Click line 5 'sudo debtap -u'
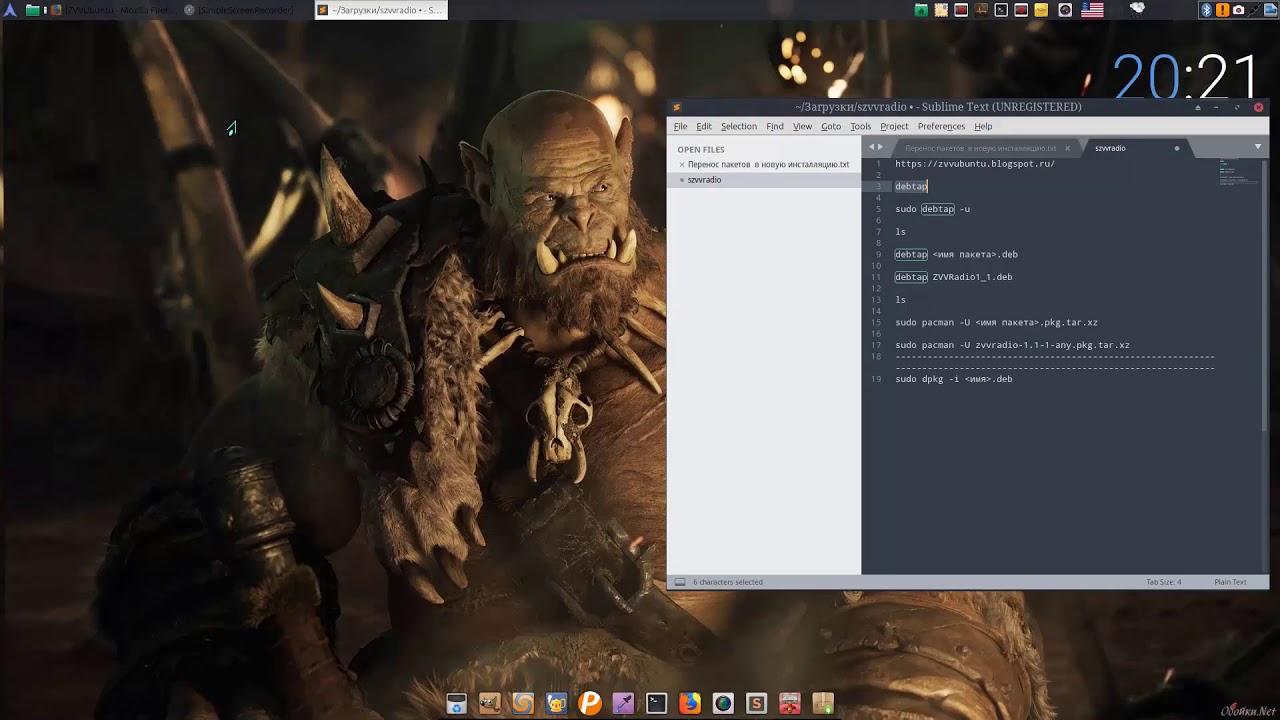 point(932,209)
